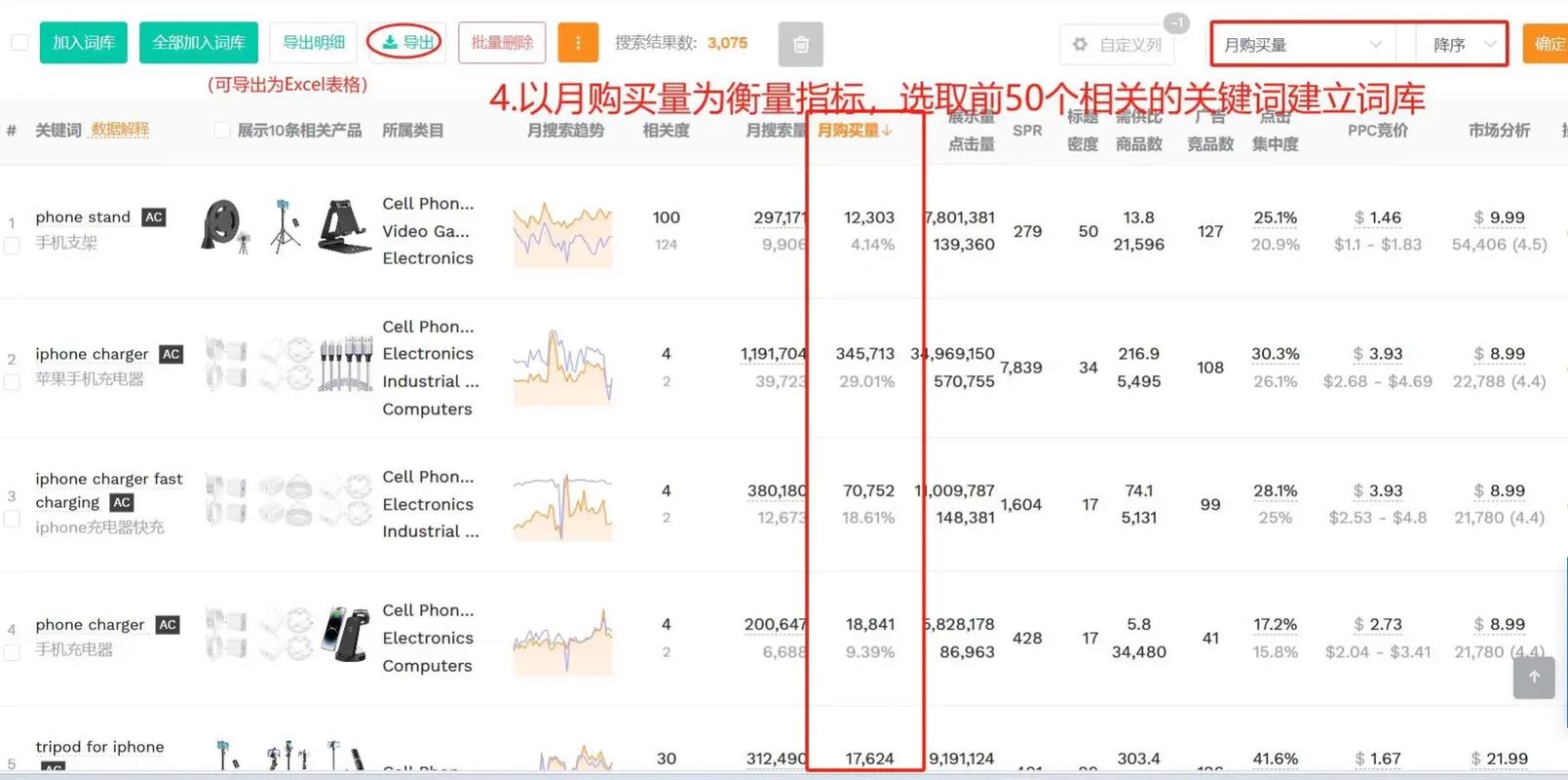Viewport: 1568px width, 780px height.
Task: Open the phone stand search trend chart
Action: coord(563,234)
